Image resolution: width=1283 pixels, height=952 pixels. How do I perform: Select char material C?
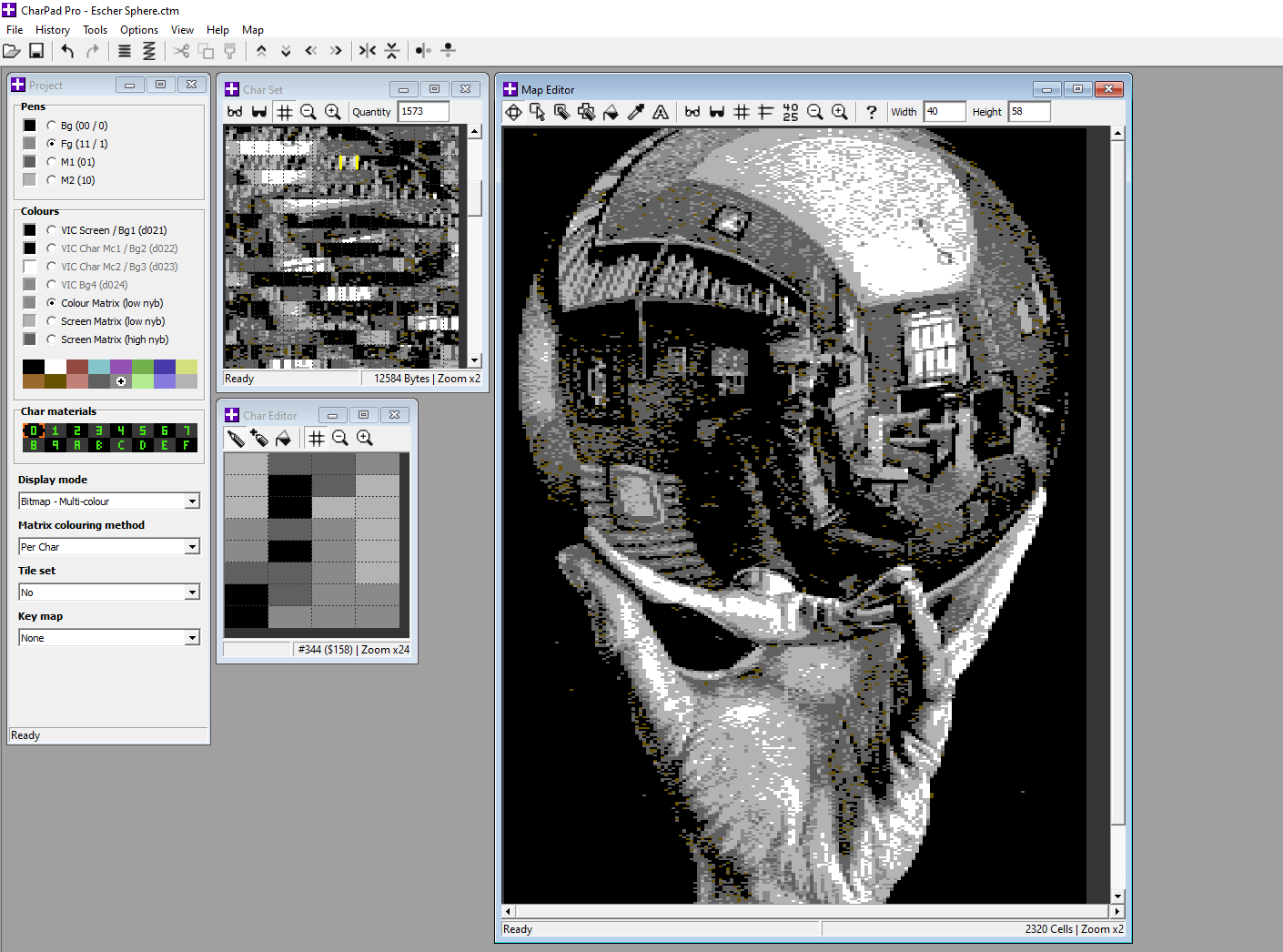tap(121, 445)
